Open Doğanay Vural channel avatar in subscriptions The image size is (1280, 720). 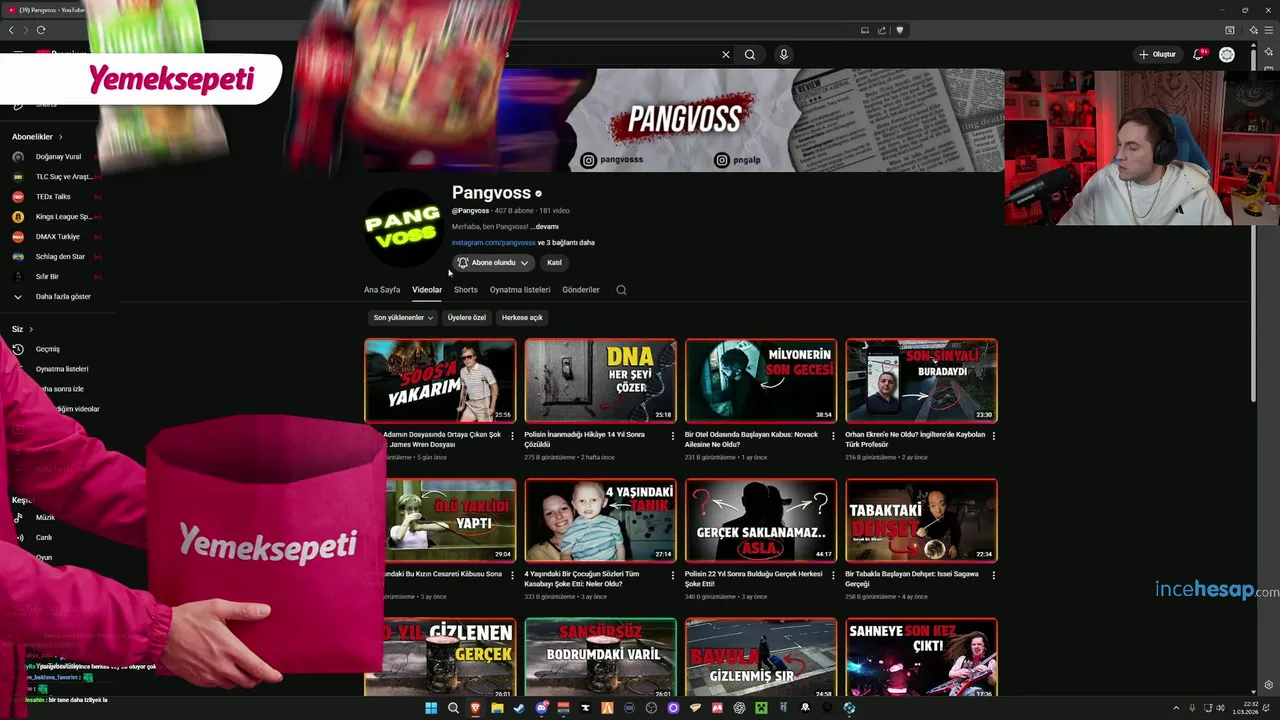pyautogui.click(x=18, y=157)
